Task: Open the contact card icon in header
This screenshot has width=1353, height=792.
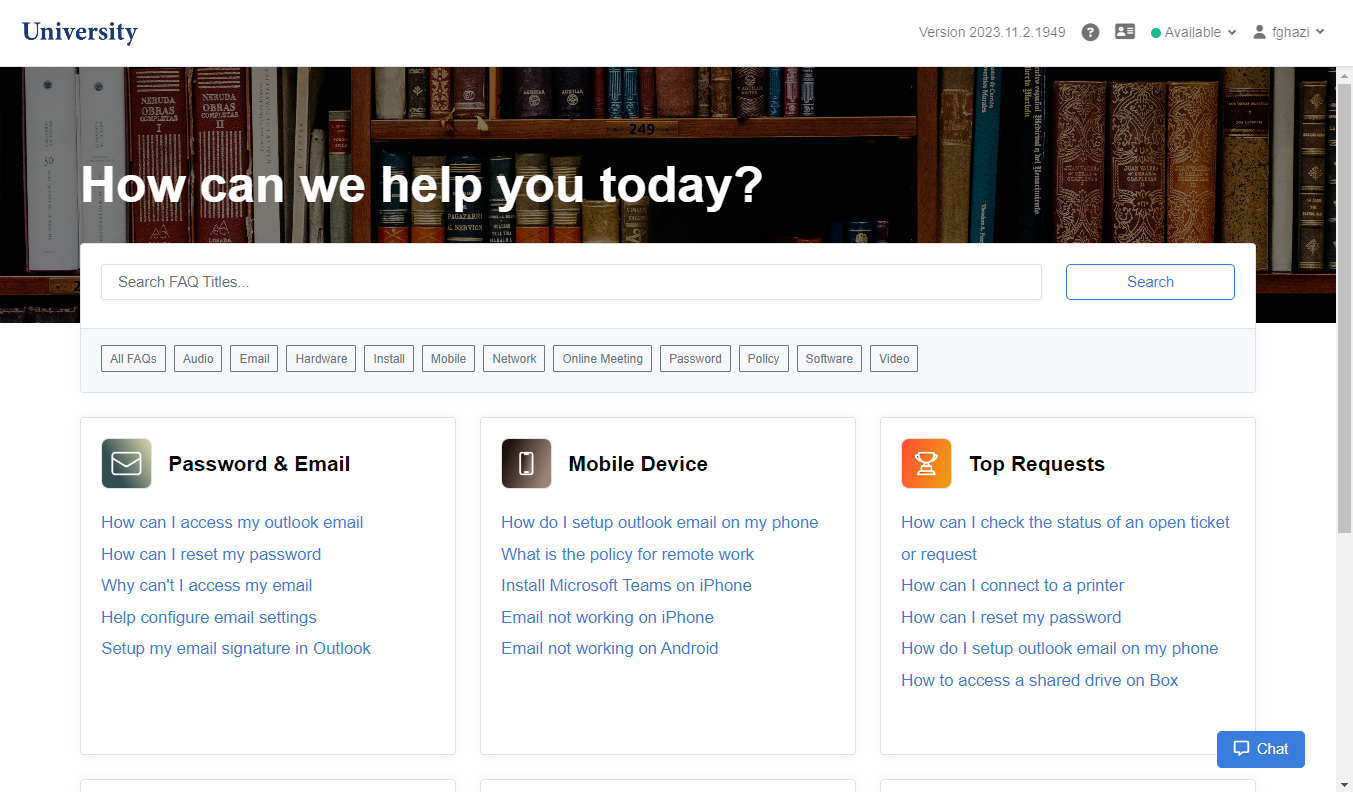Action: (x=1125, y=32)
